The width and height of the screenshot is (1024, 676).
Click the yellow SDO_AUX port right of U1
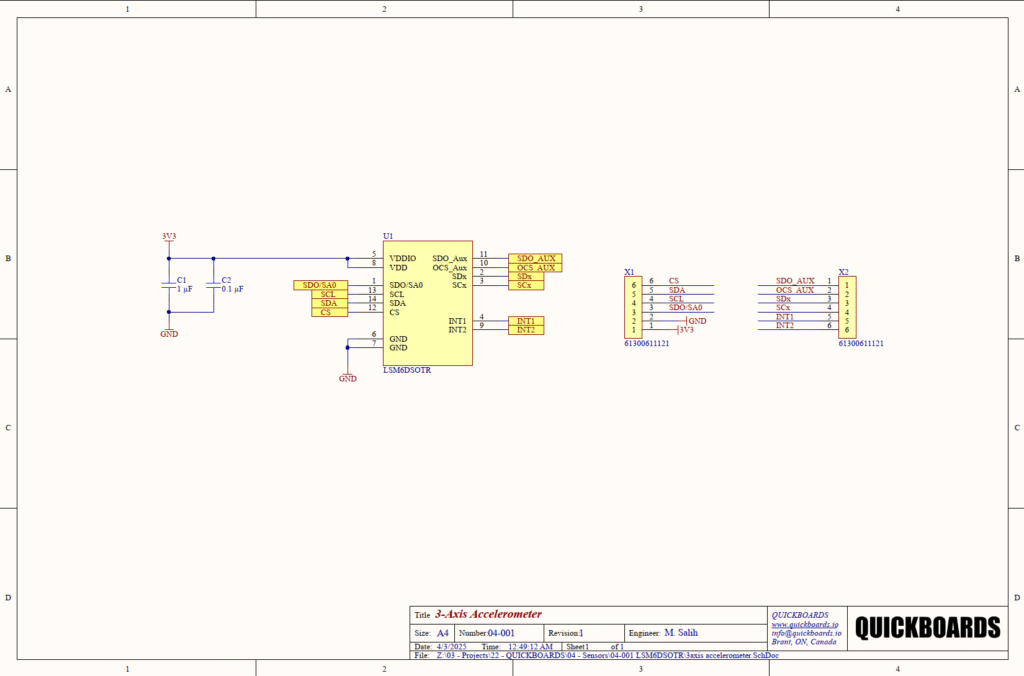coord(535,259)
